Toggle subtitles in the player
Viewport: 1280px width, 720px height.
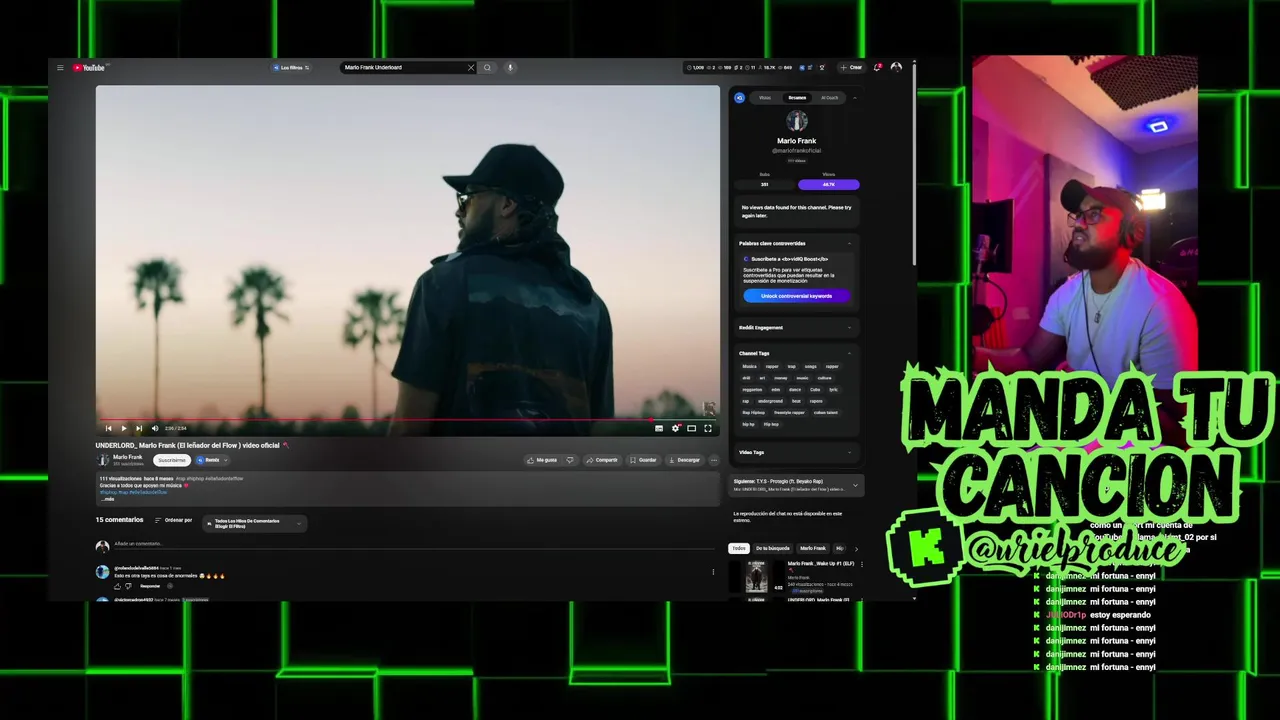pos(659,428)
